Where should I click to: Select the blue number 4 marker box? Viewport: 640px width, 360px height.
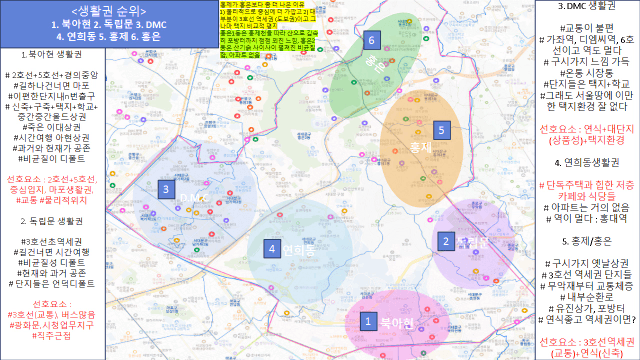pos(272,249)
